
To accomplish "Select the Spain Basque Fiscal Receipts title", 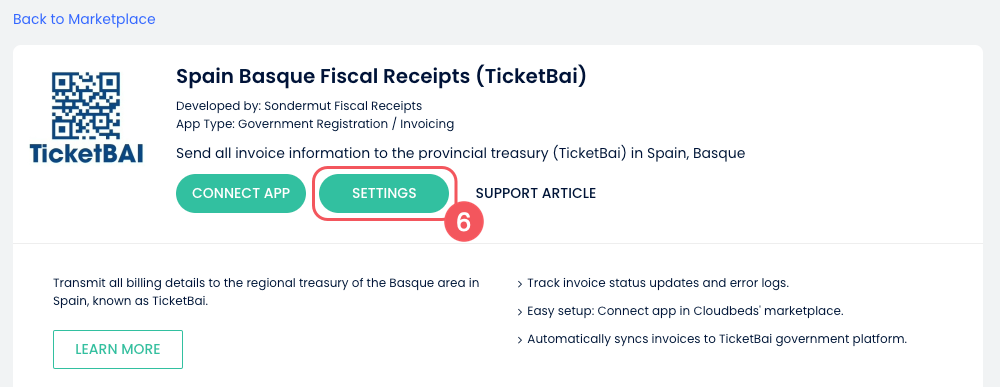I will coord(381,77).
